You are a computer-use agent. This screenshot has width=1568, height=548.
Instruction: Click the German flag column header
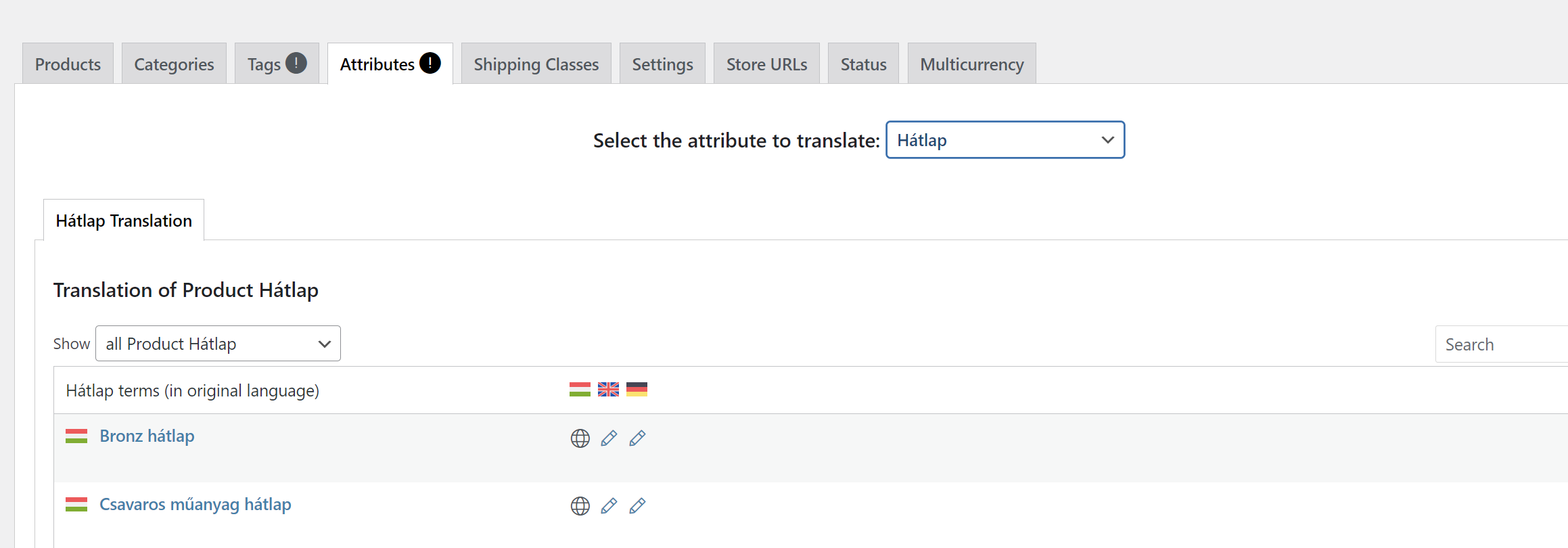(x=637, y=389)
